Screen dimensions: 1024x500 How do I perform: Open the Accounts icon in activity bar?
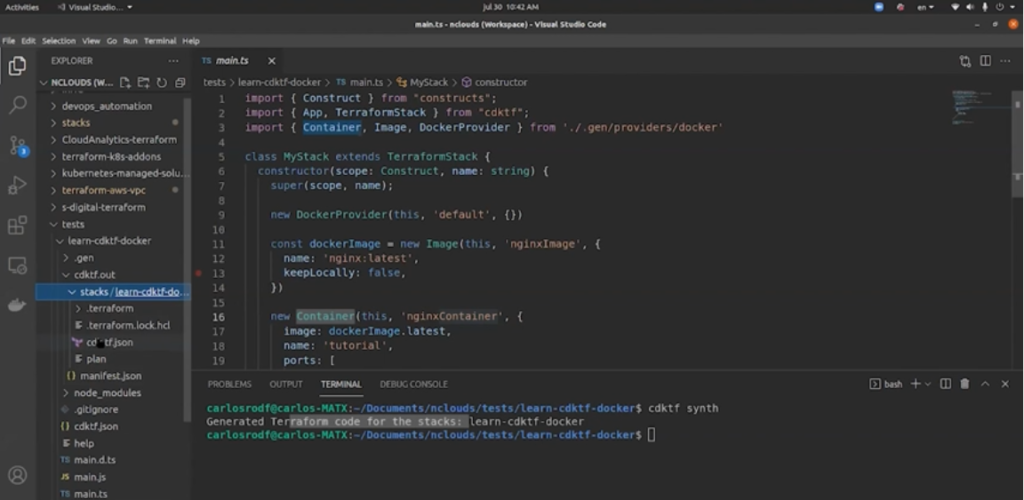pos(17,474)
